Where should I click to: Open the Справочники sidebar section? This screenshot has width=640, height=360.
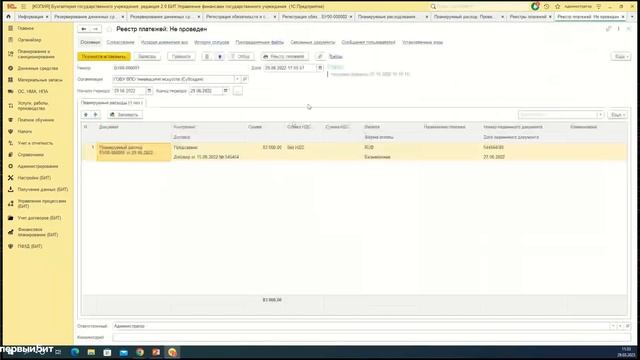30,155
